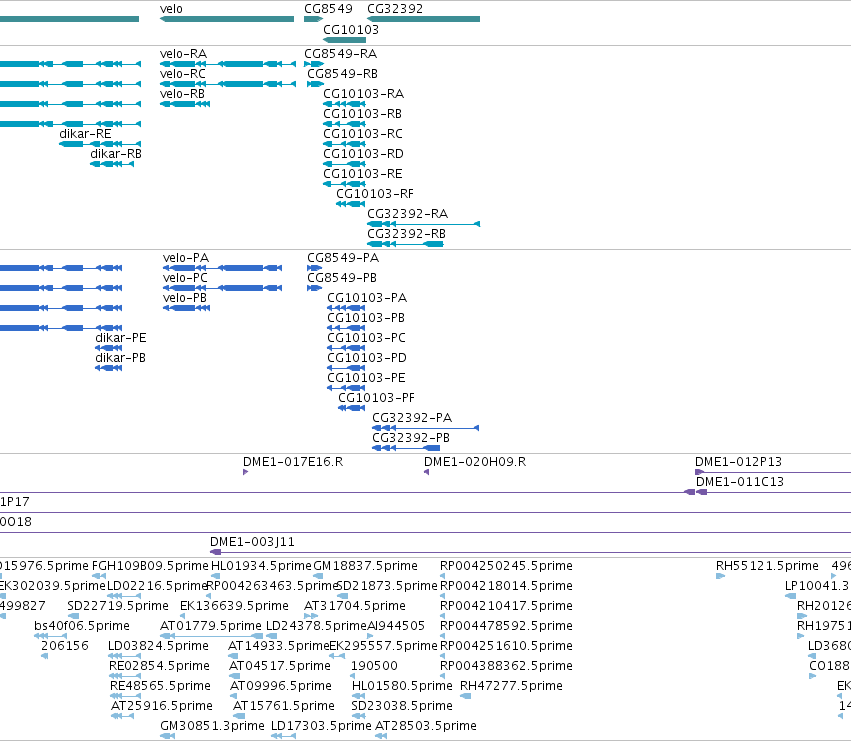Viewport: 851px width, 741px height.
Task: Click protein velo-PB label
Action: click(x=185, y=298)
